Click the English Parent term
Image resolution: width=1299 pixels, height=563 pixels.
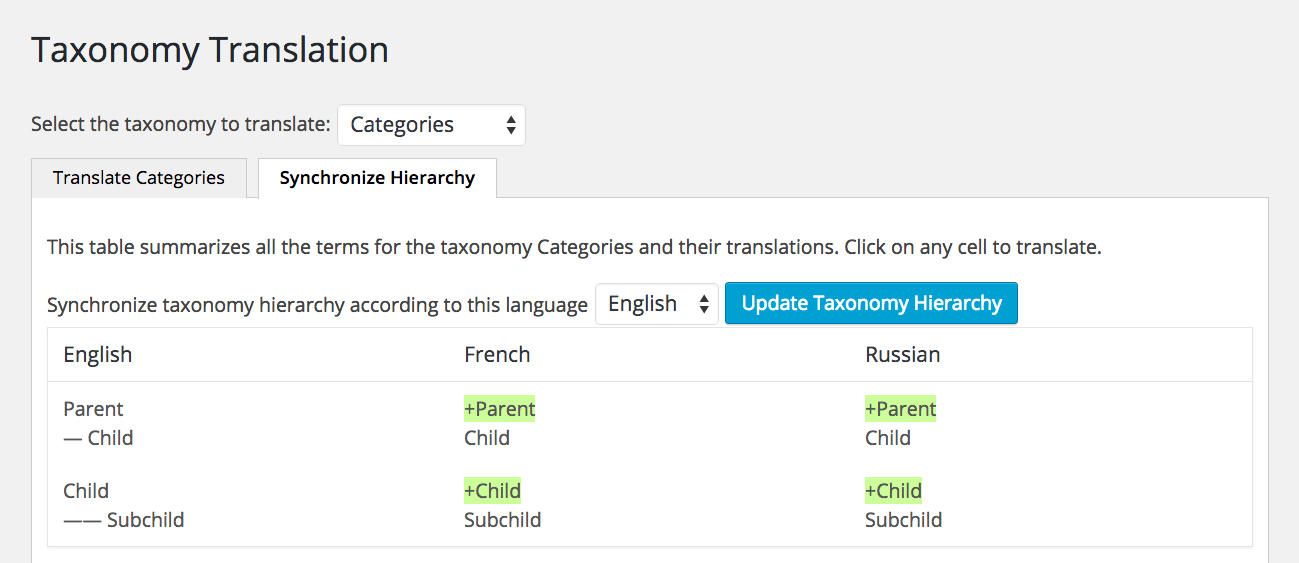click(x=93, y=409)
